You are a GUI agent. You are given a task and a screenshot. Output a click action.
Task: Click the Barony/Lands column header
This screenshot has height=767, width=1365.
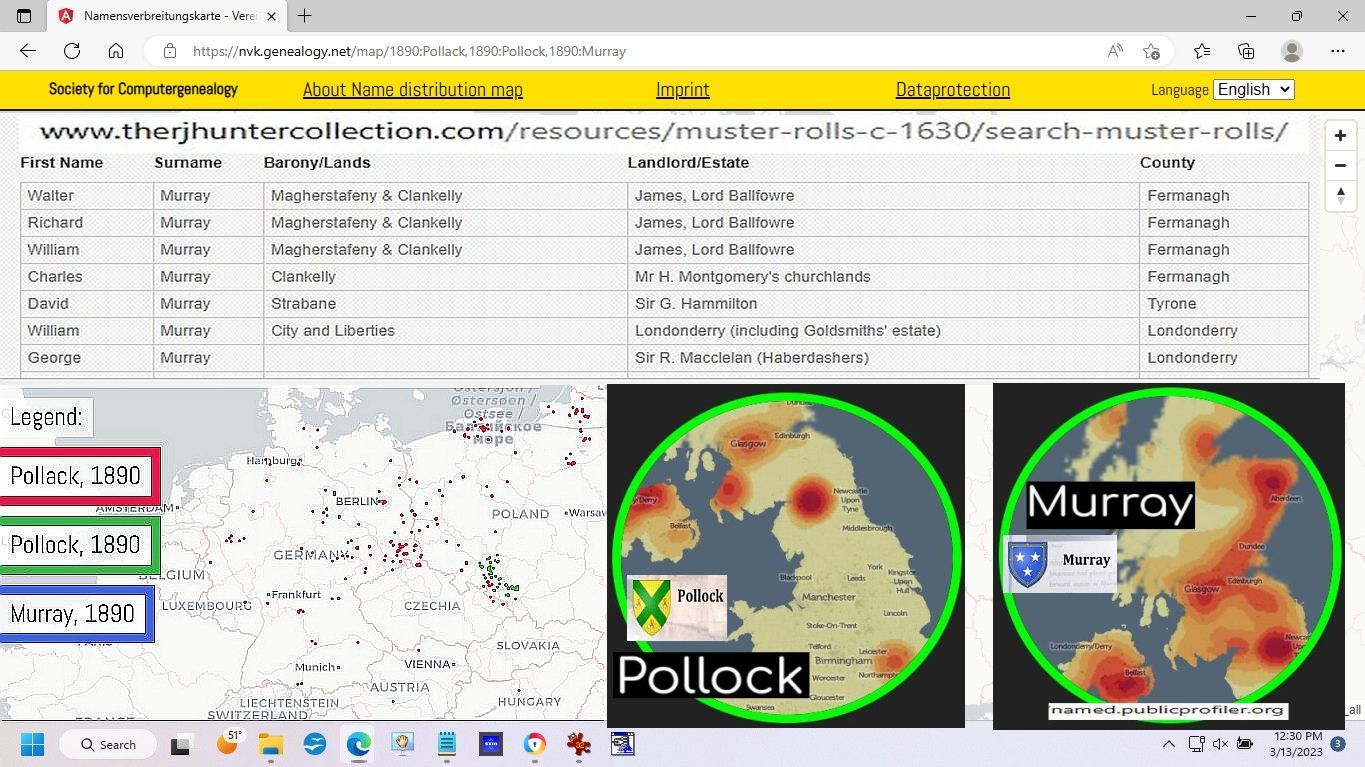317,162
